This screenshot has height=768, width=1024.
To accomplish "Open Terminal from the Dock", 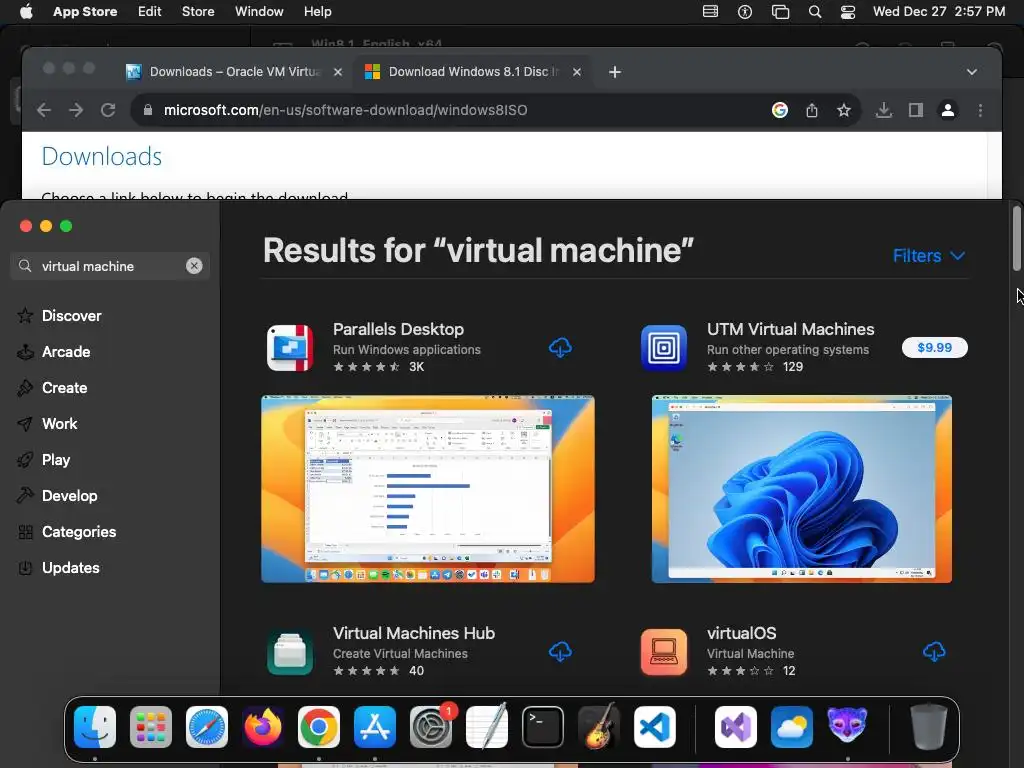I will (x=543, y=727).
